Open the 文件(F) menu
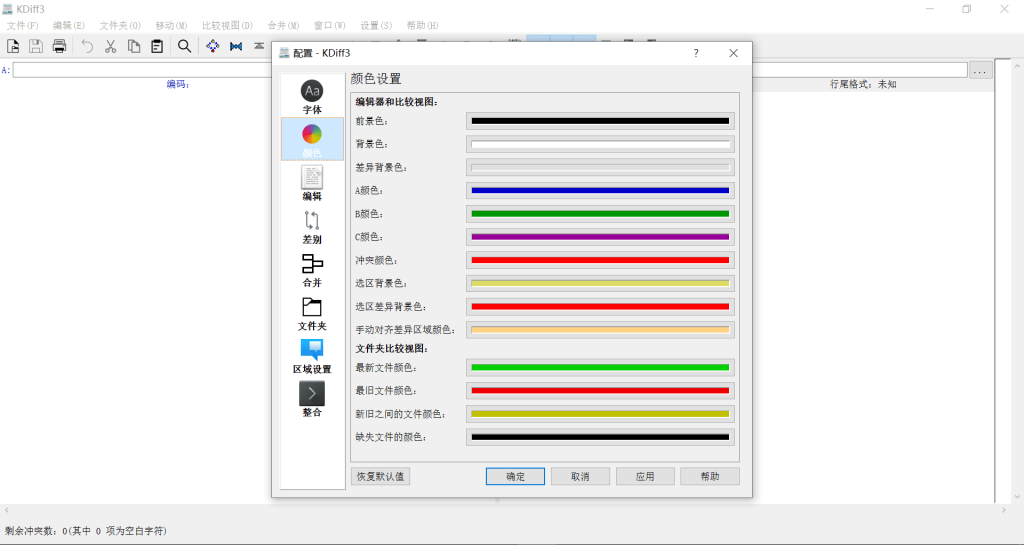 [22, 25]
